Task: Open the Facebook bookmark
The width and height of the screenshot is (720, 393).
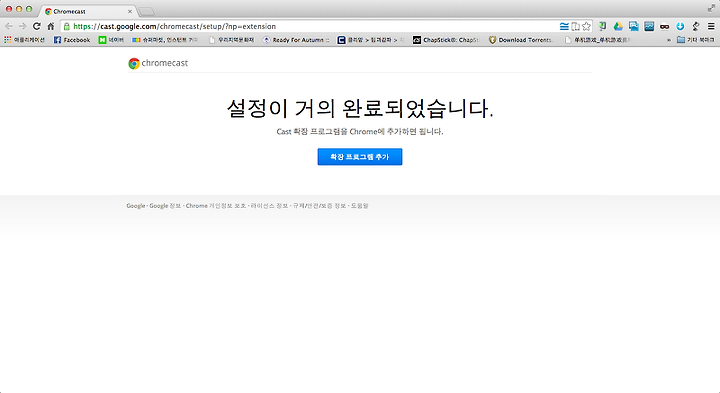Action: pos(72,40)
